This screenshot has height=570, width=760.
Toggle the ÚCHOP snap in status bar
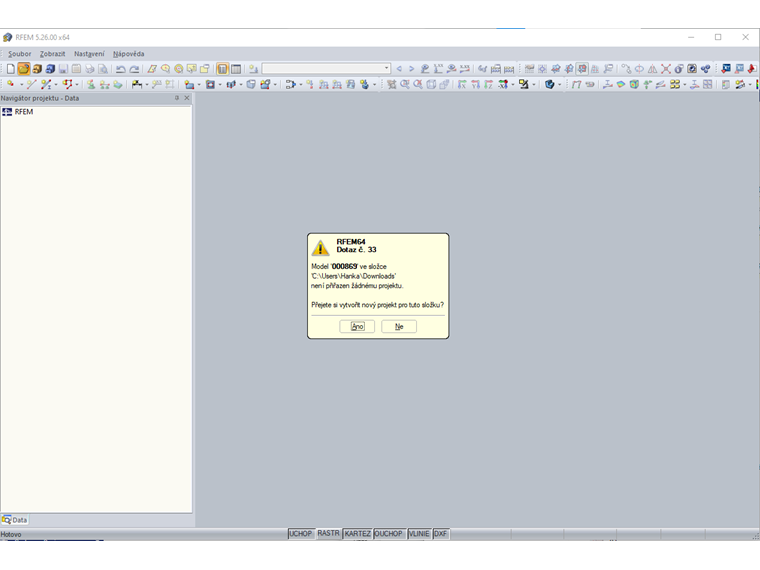(x=301, y=534)
